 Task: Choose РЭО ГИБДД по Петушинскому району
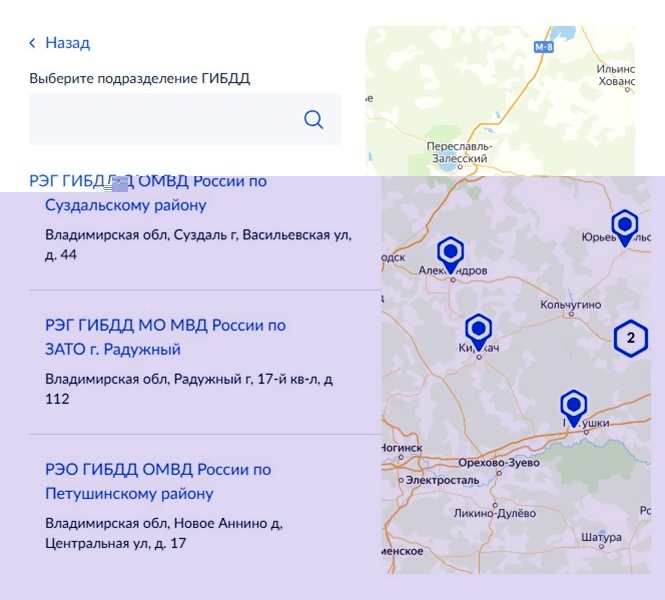pyautogui.click(x=158, y=481)
